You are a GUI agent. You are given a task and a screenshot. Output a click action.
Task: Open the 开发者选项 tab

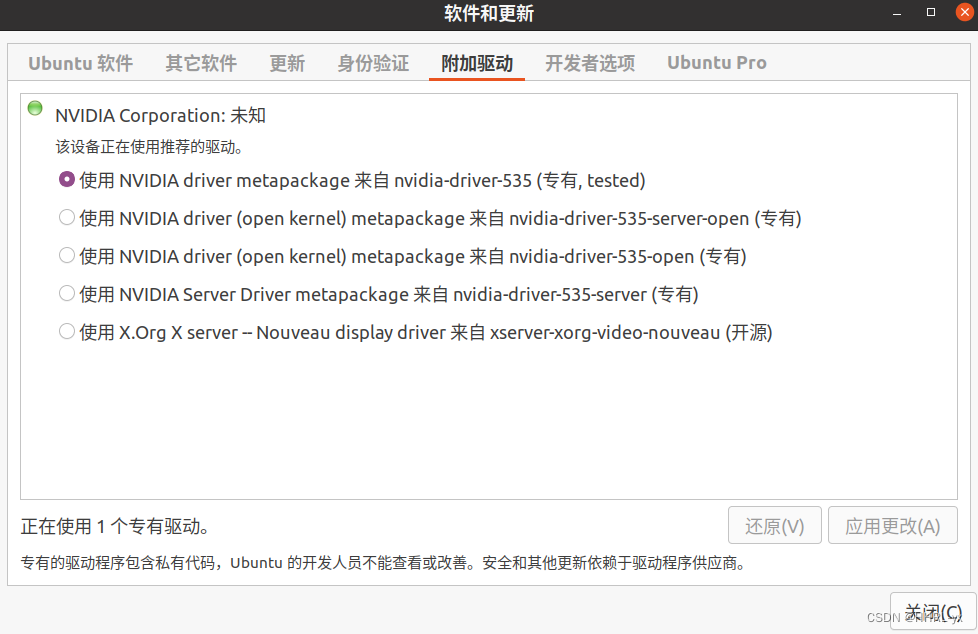click(590, 63)
